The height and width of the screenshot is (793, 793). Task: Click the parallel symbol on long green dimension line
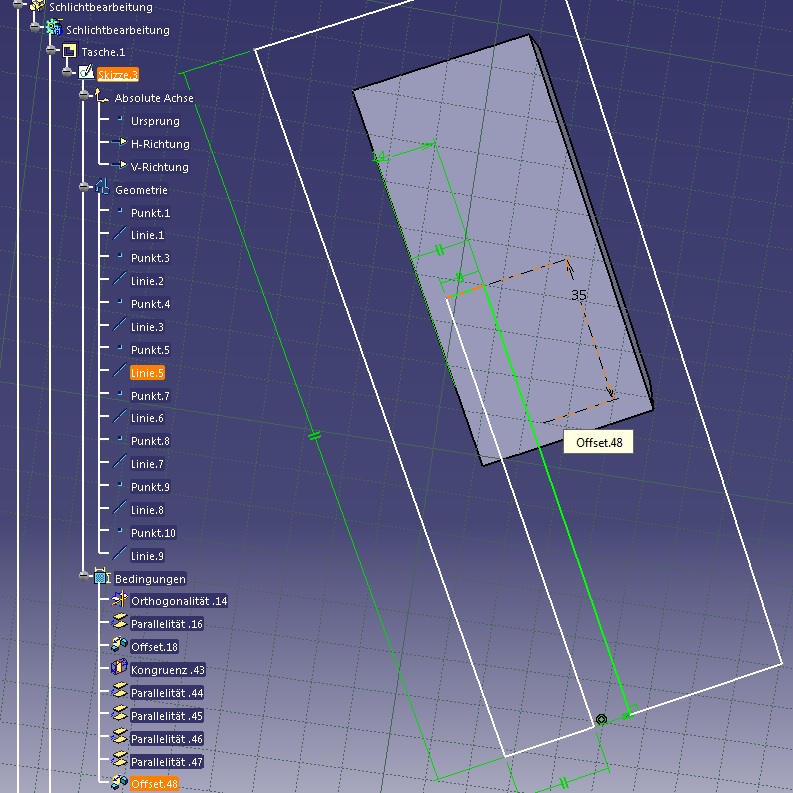click(x=315, y=435)
